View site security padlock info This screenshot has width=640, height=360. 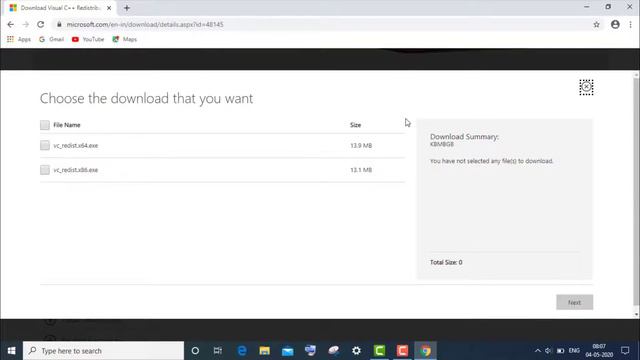point(59,24)
